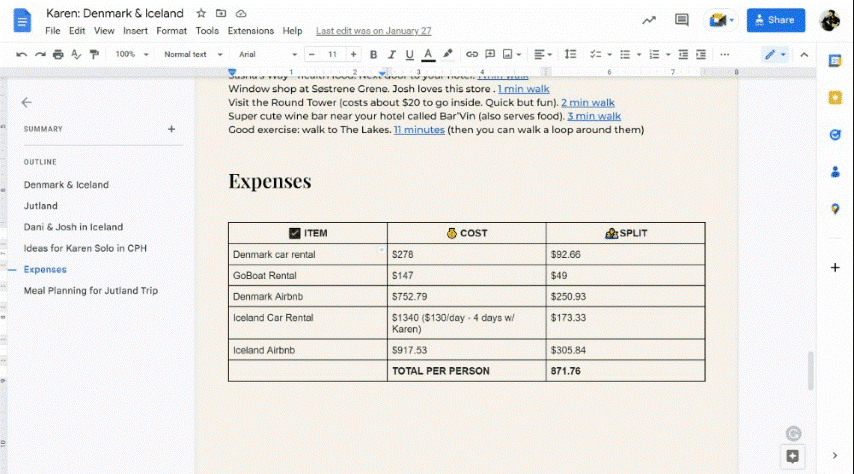Image resolution: width=854 pixels, height=474 pixels.
Task: Toggle italic formatting
Action: tap(392, 54)
